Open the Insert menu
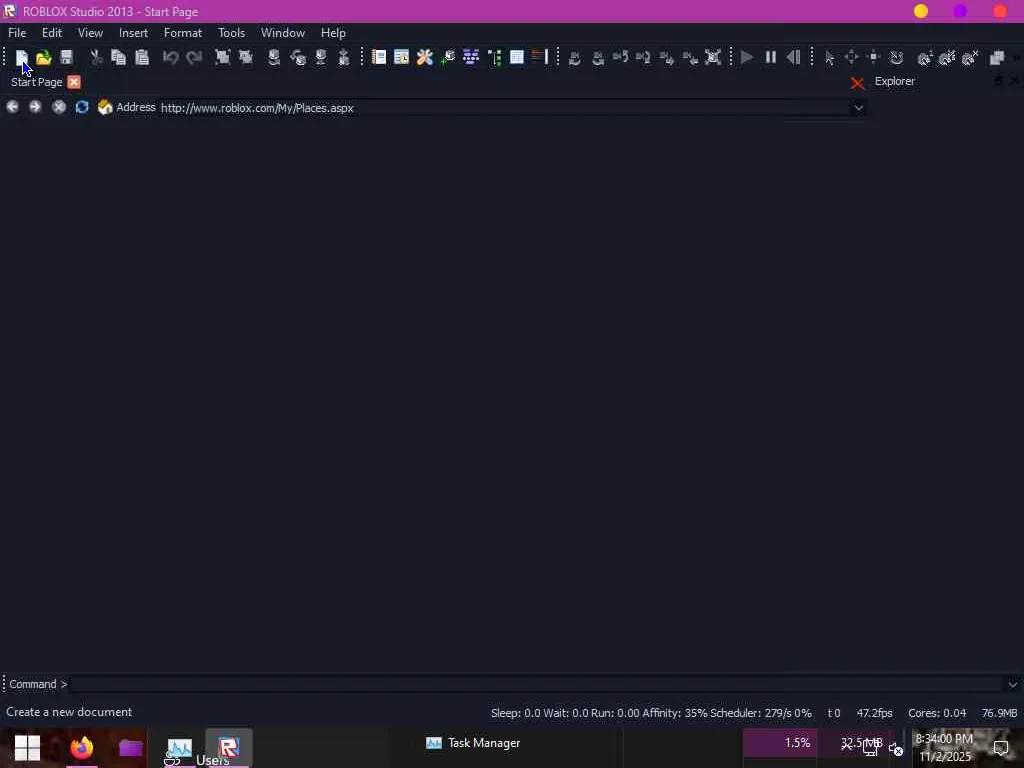 (x=133, y=33)
